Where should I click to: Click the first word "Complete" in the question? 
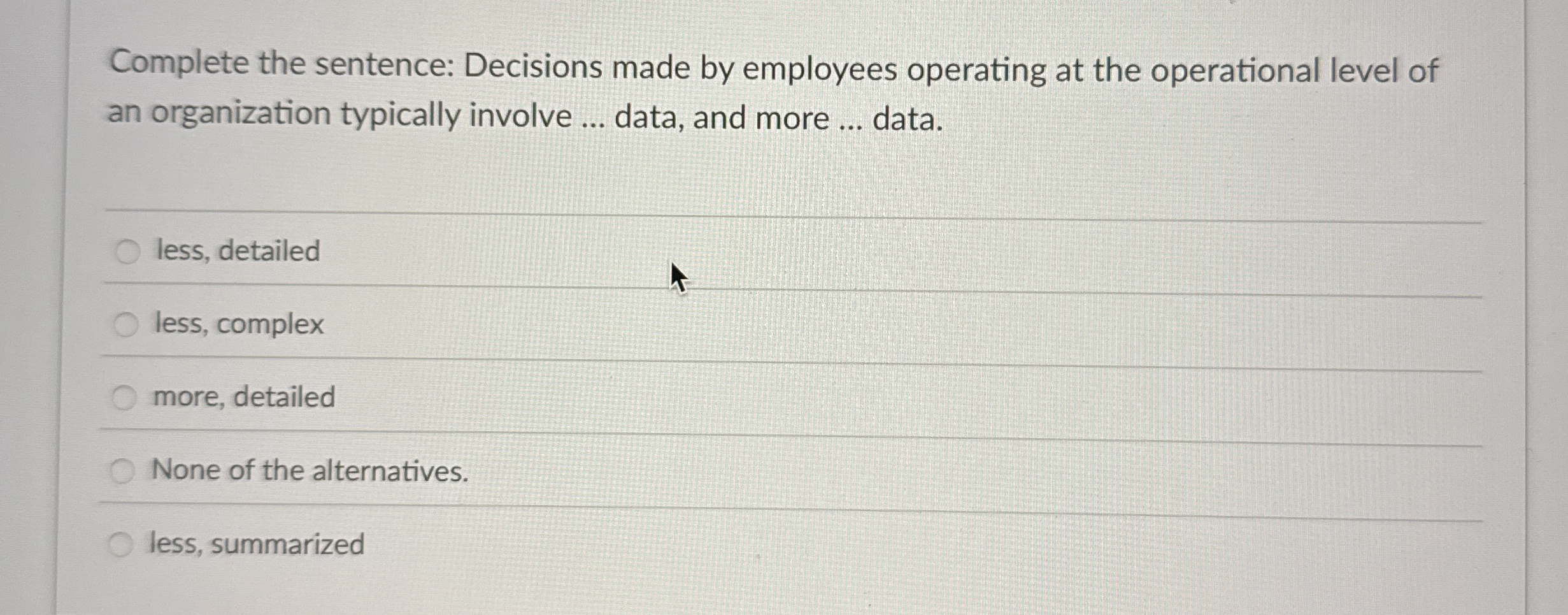(x=178, y=66)
